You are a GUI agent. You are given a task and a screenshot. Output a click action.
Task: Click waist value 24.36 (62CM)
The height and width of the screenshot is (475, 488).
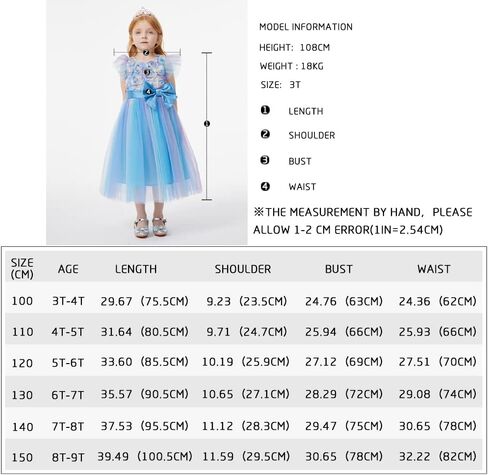coord(438,301)
